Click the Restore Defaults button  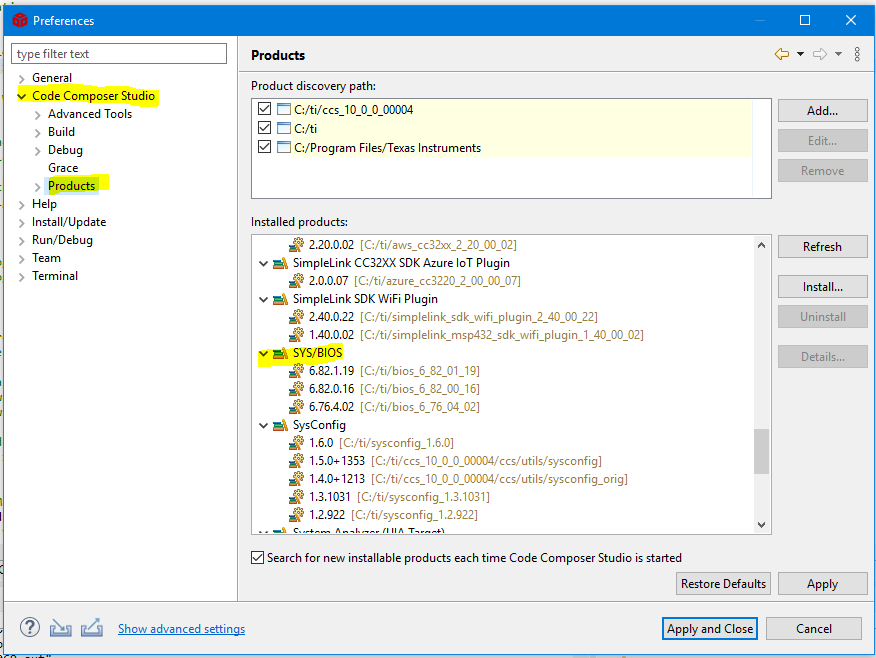[x=723, y=583]
